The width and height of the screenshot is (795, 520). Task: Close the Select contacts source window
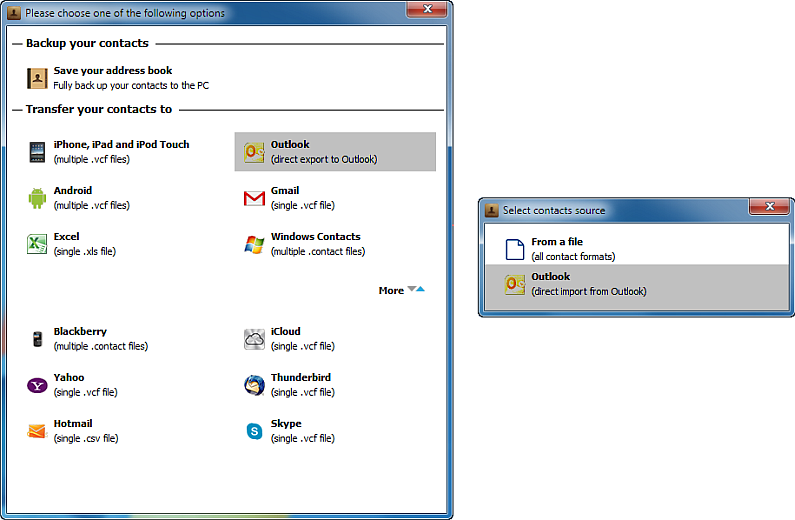pyautogui.click(x=769, y=206)
